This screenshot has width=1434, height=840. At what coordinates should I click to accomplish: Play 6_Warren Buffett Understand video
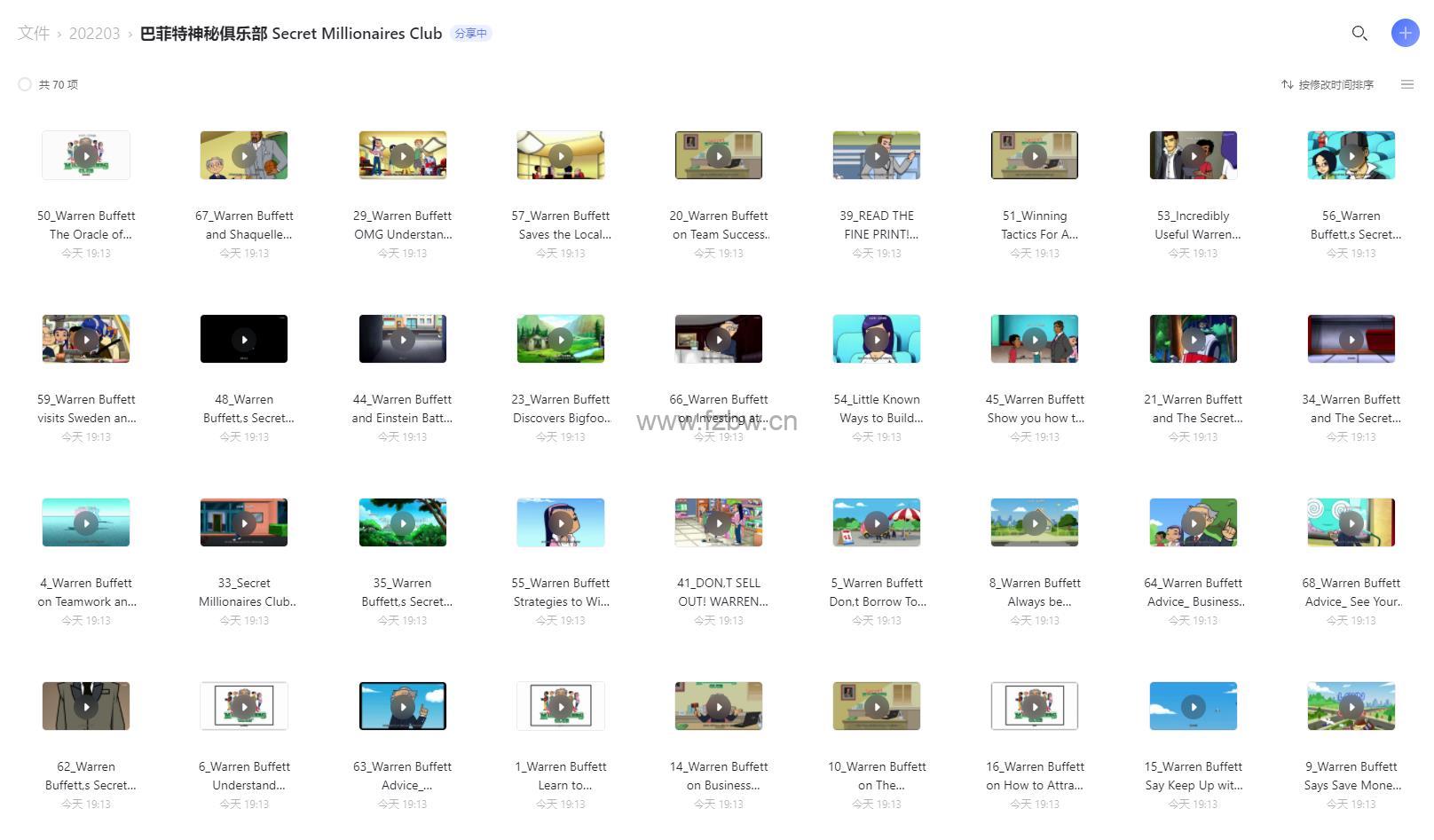point(244,706)
